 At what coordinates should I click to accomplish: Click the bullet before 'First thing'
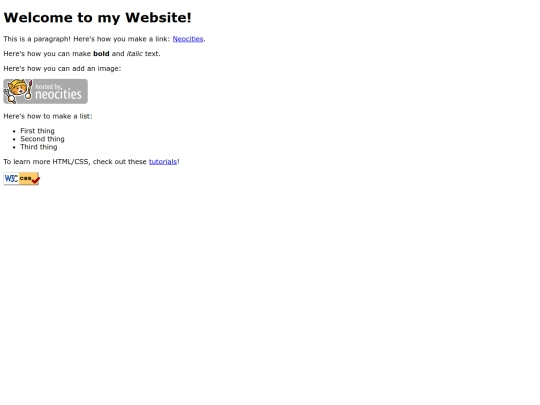14,131
